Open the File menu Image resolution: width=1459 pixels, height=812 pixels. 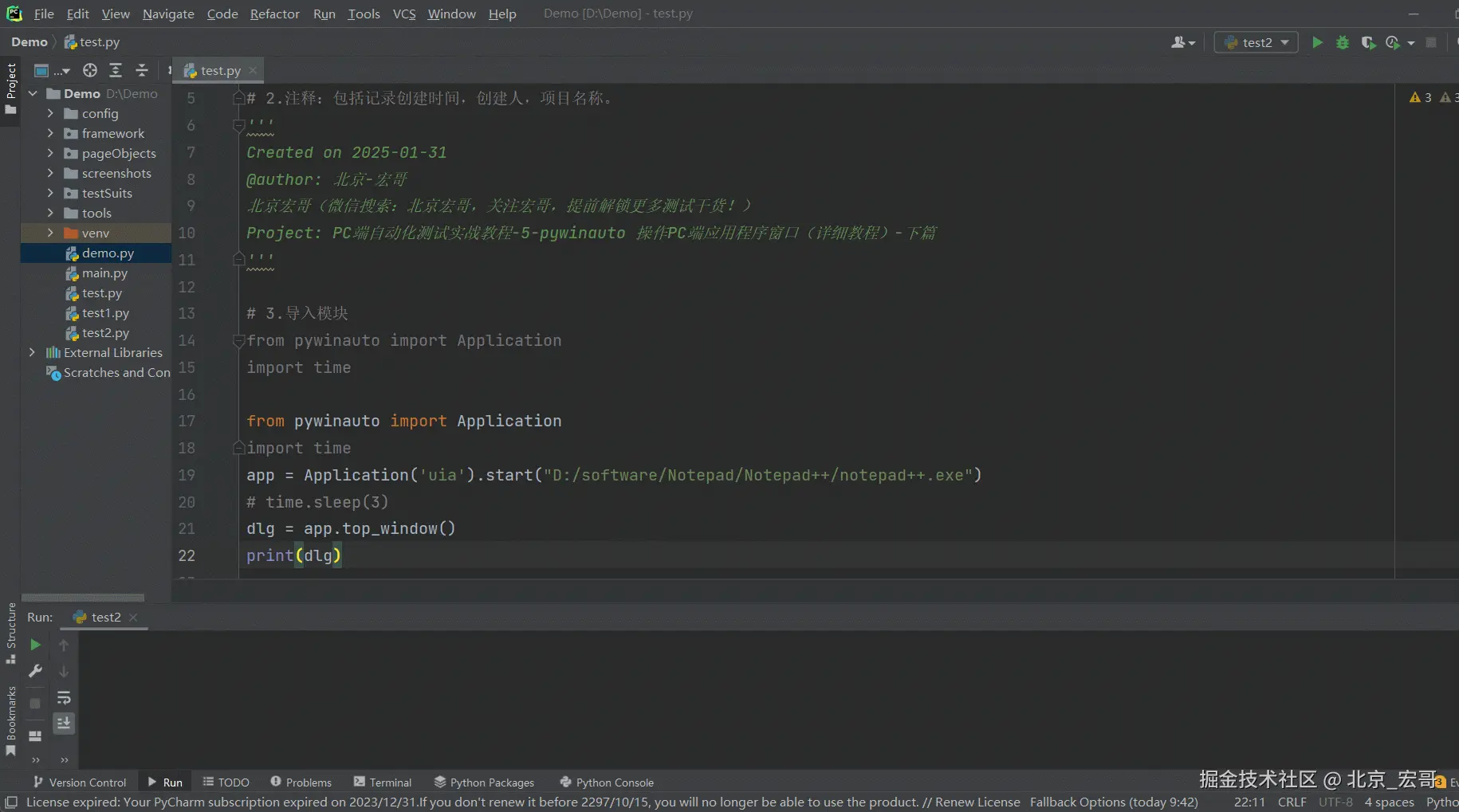click(44, 14)
